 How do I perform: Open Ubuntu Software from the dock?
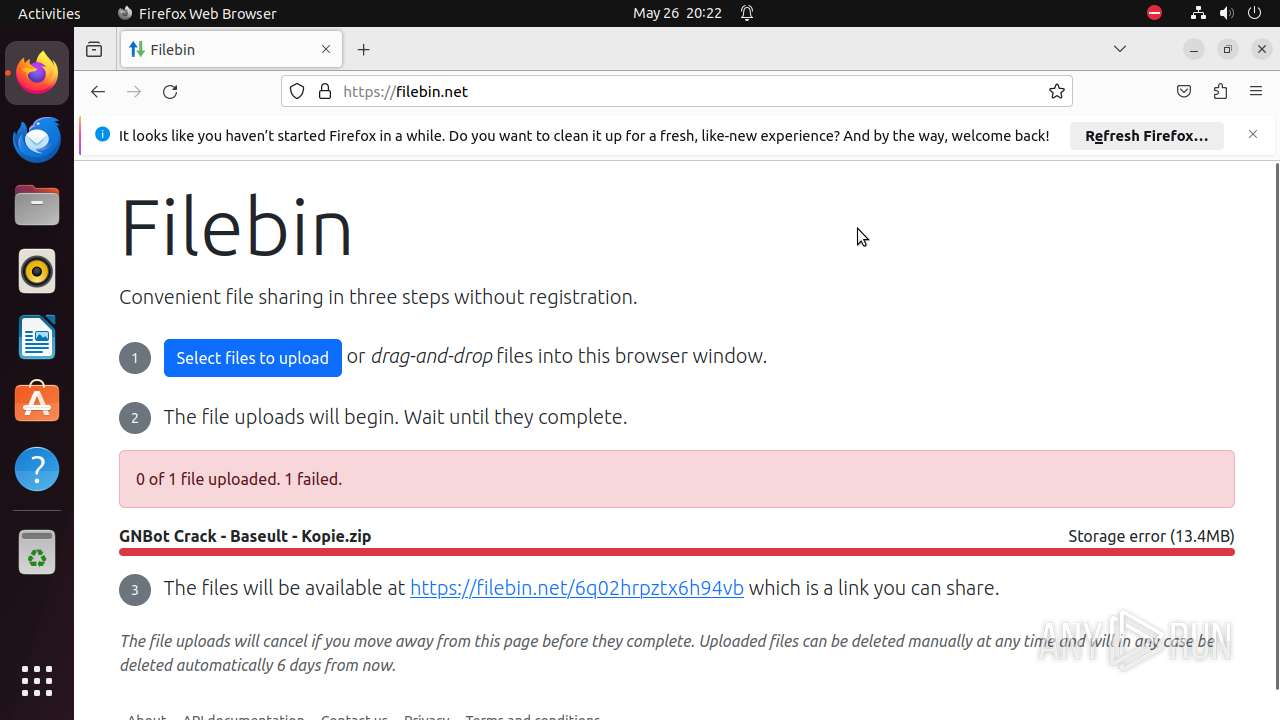(x=37, y=403)
